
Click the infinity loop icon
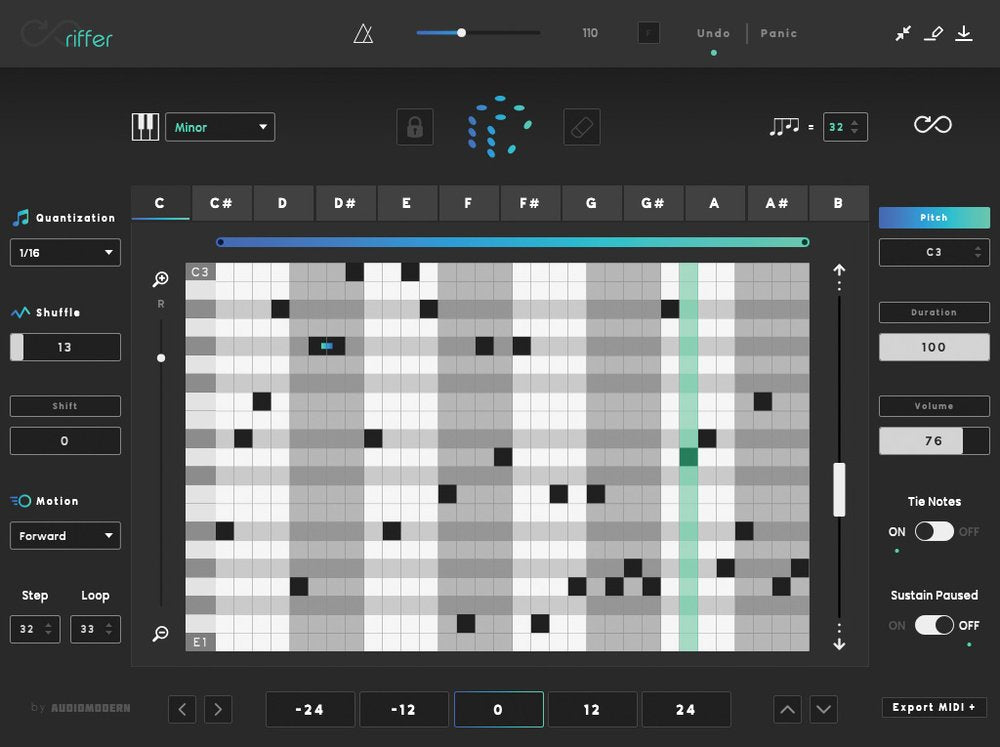(x=932, y=124)
